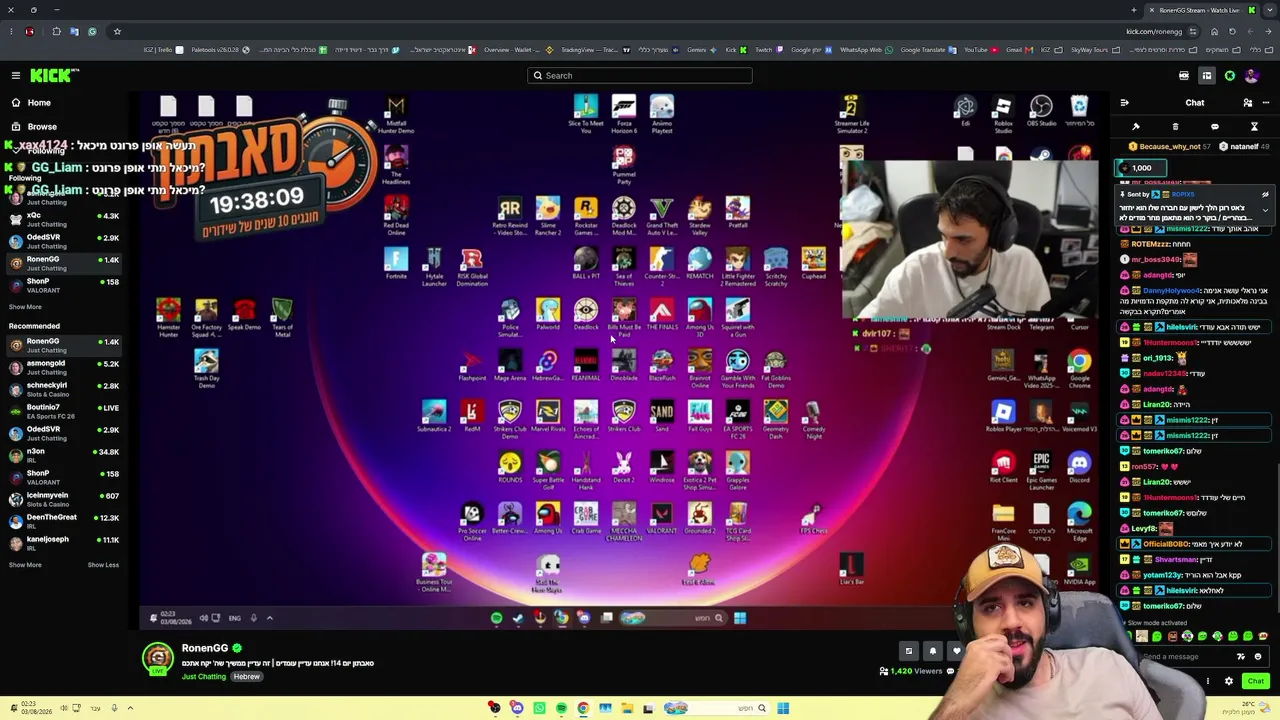
Task: Click the KICK logo
Action: (55, 75)
